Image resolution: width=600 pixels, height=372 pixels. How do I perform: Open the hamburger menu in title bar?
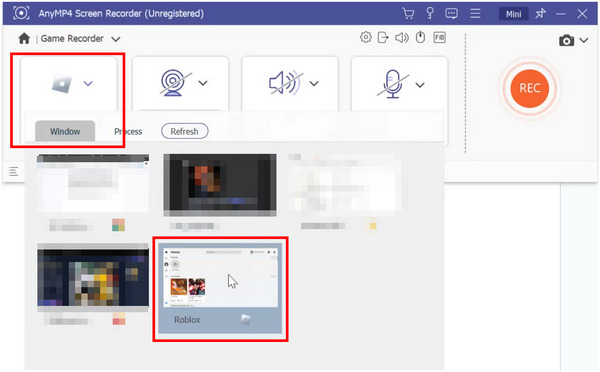tap(475, 14)
